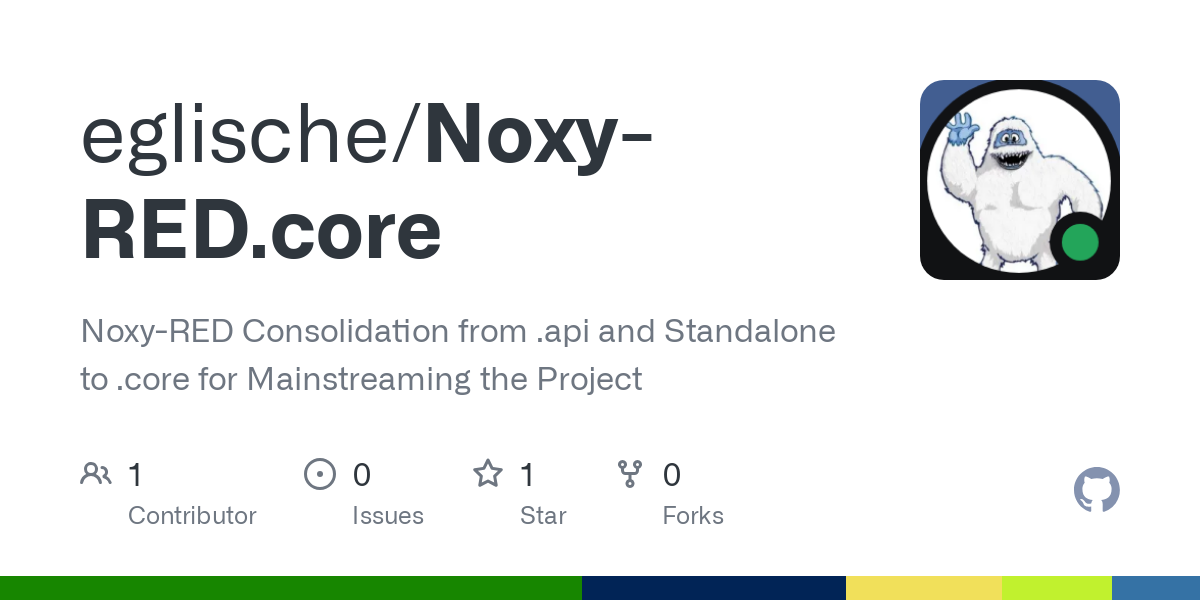The height and width of the screenshot is (600, 1200).
Task: Click the green status dot on avatar
Action: click(x=1079, y=242)
